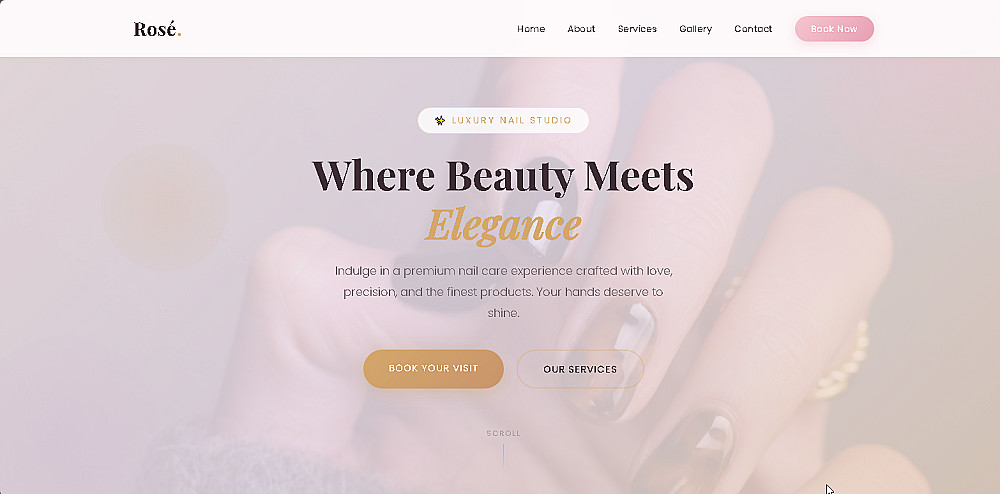This screenshot has height=494, width=1000.
Task: Click the Book Your Visit button
Action: click(434, 368)
